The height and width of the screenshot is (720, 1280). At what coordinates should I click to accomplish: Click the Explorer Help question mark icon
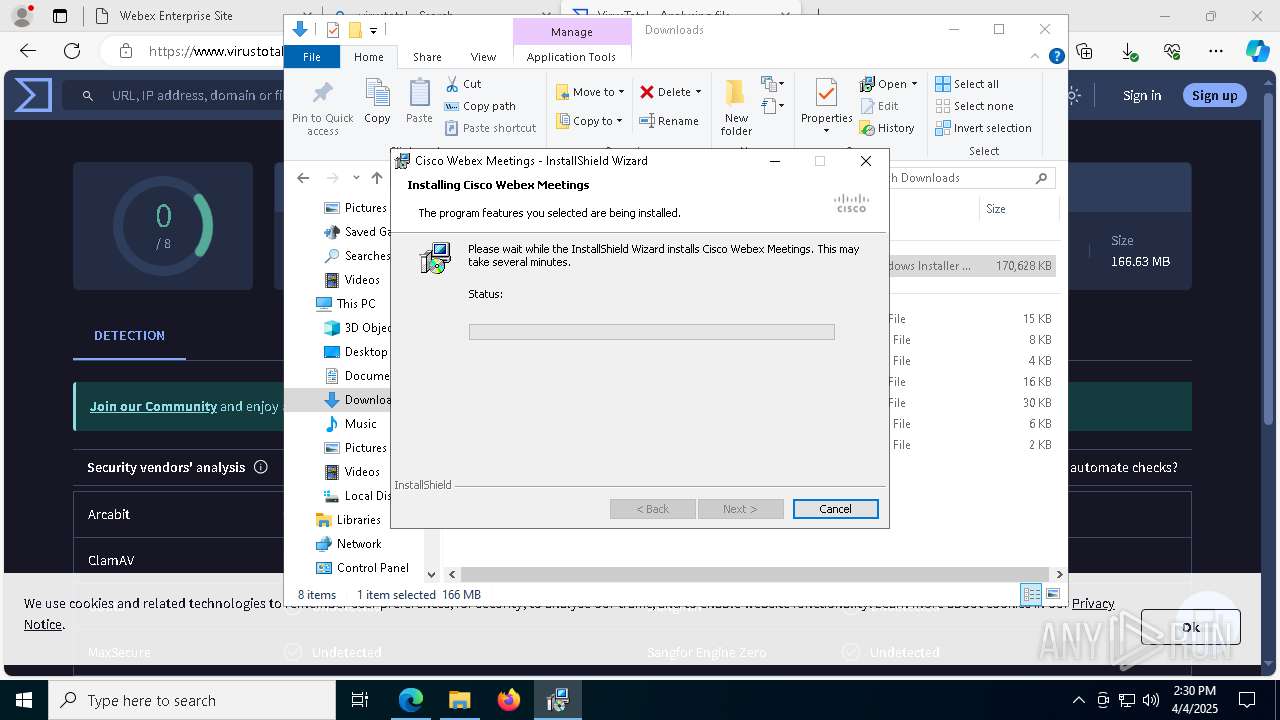pos(1056,57)
